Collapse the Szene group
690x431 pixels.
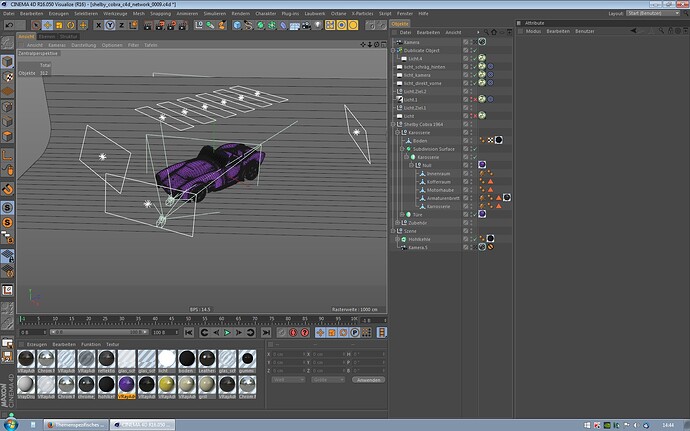point(393,231)
